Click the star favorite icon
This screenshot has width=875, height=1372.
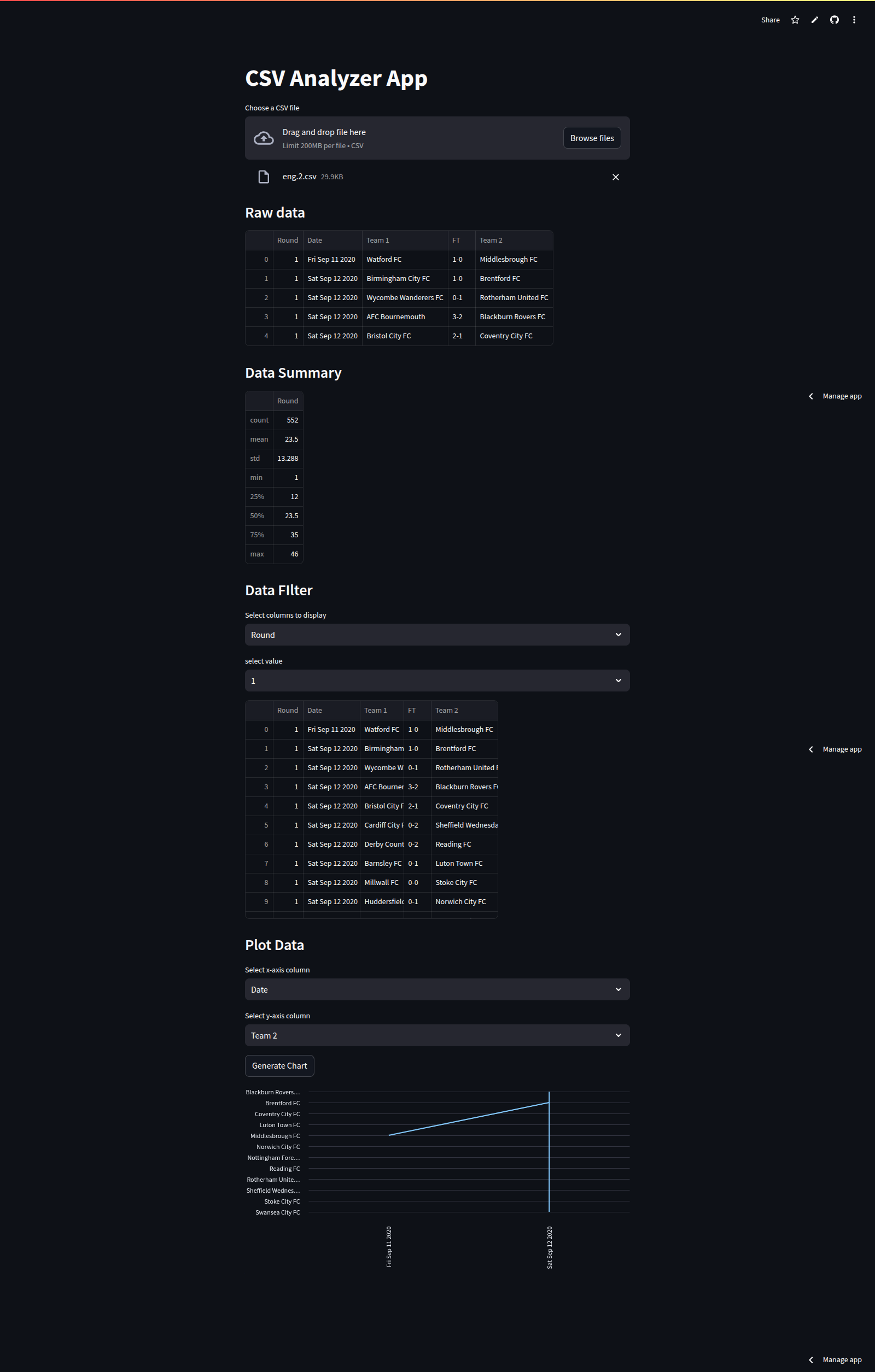(795, 20)
